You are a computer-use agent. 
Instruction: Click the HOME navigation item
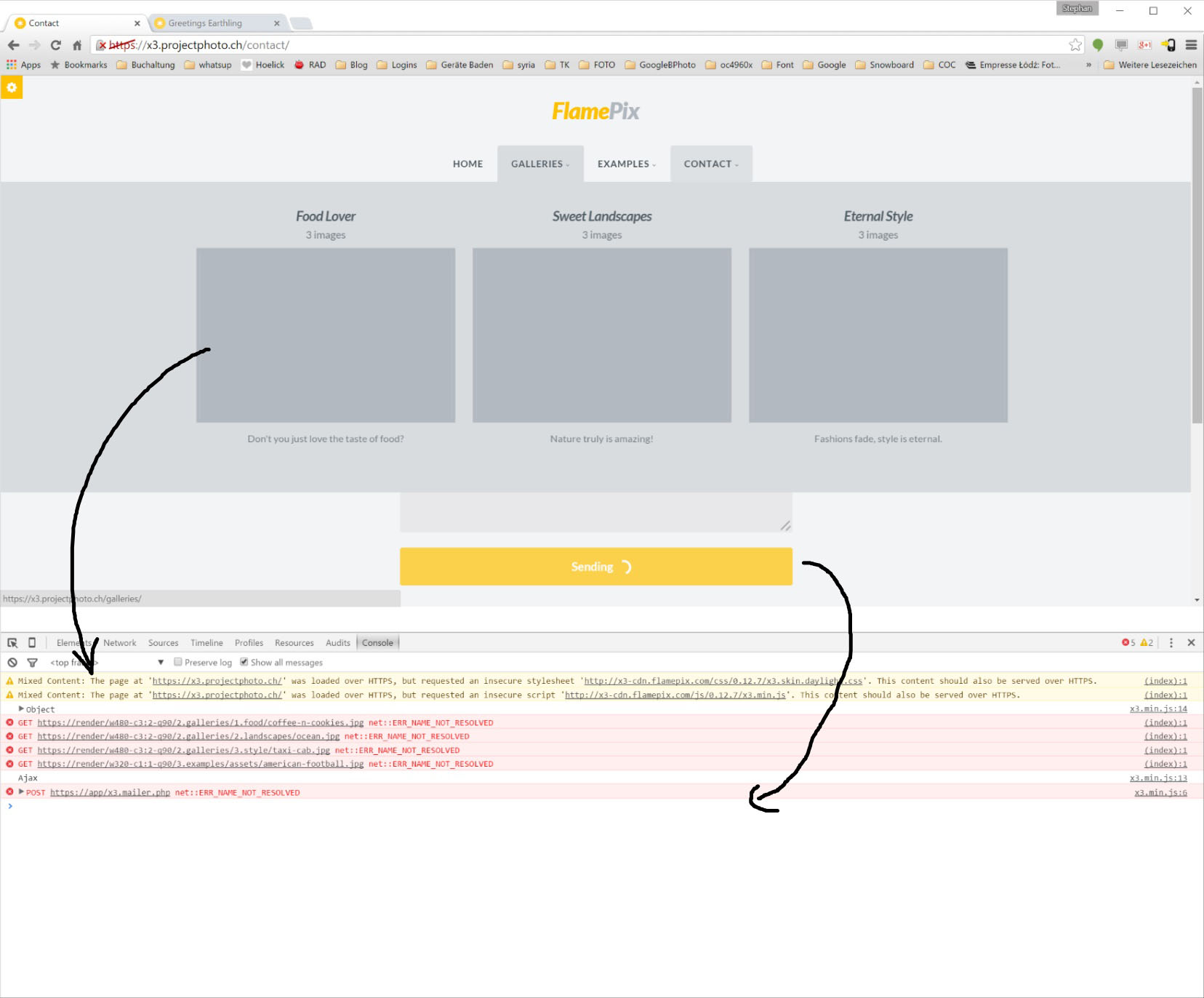pos(467,164)
